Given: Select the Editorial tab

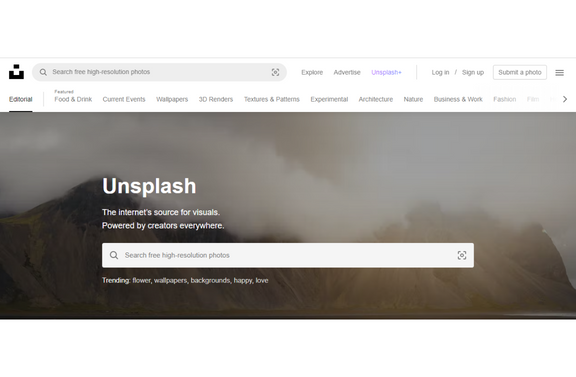Looking at the screenshot, I should [21, 99].
